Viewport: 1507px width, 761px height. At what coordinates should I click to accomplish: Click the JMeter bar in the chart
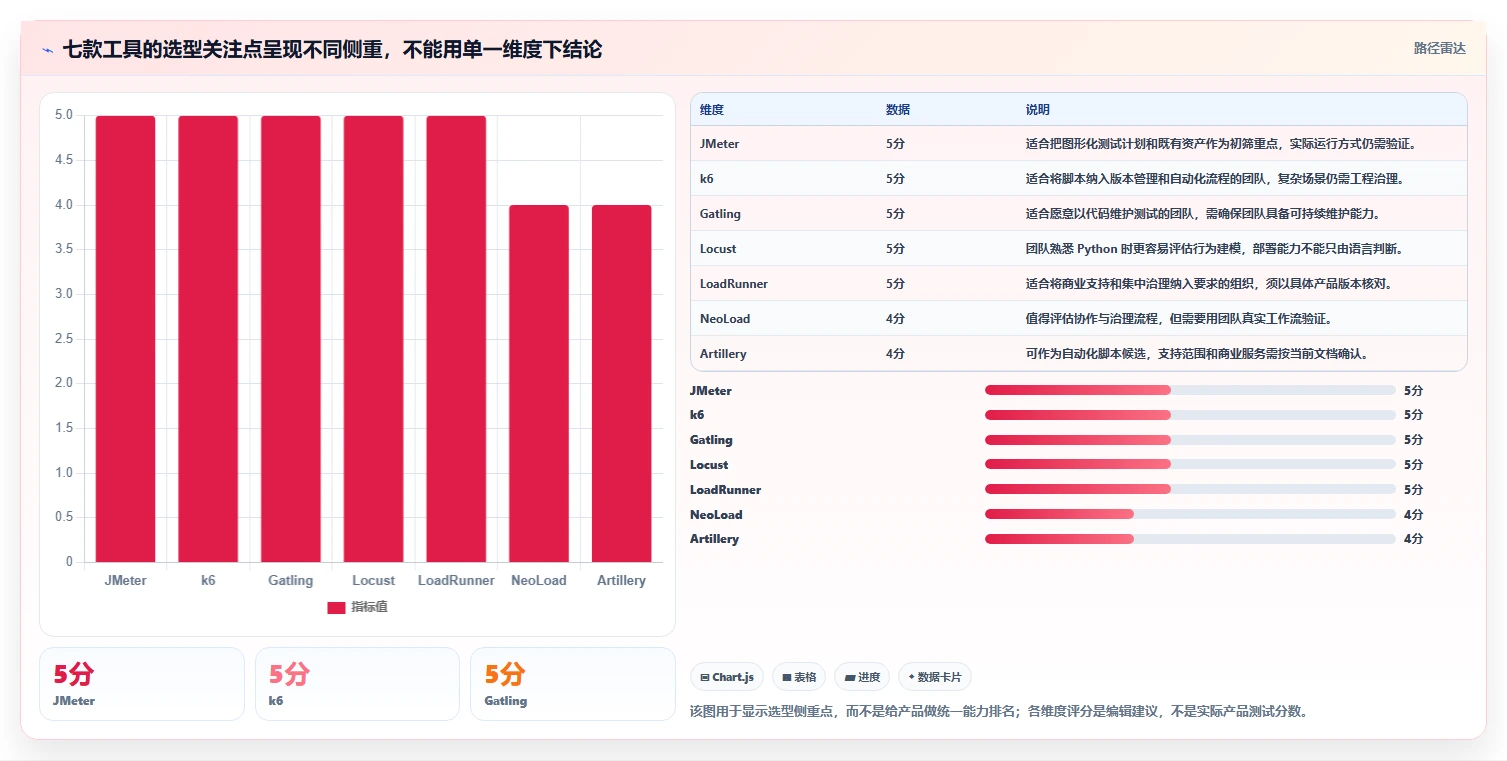coord(125,339)
